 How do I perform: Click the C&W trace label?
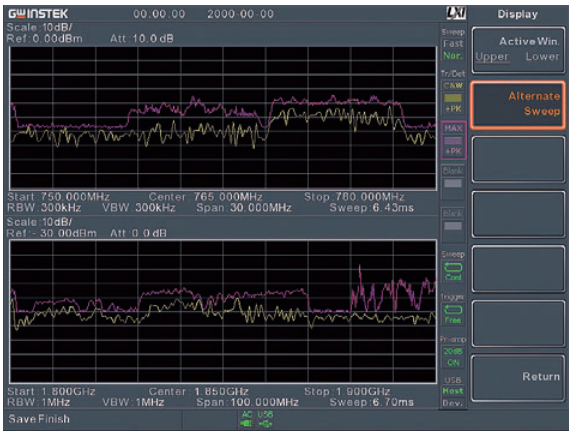click(x=453, y=86)
